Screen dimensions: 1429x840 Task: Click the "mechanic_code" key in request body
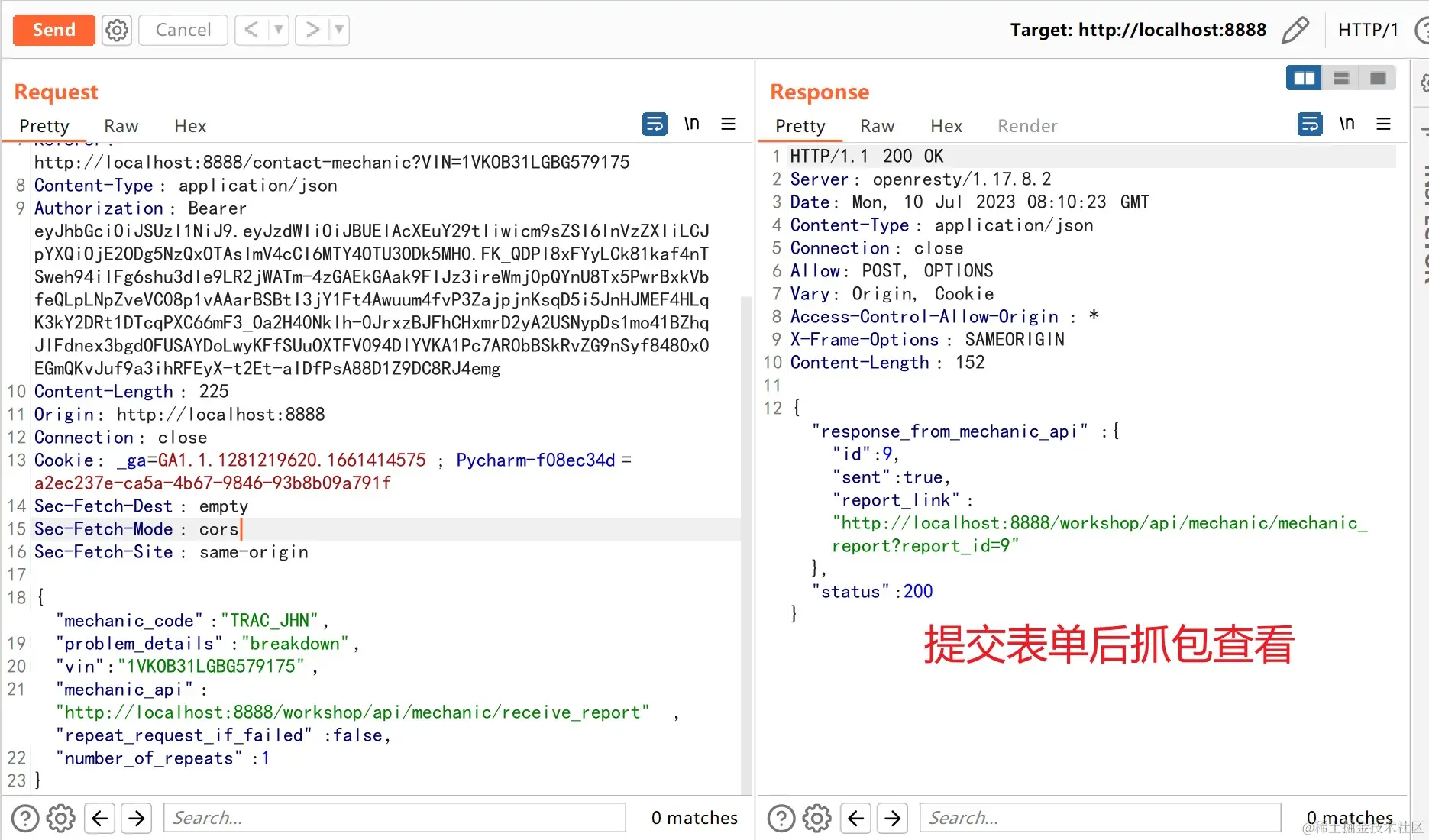tap(129, 621)
